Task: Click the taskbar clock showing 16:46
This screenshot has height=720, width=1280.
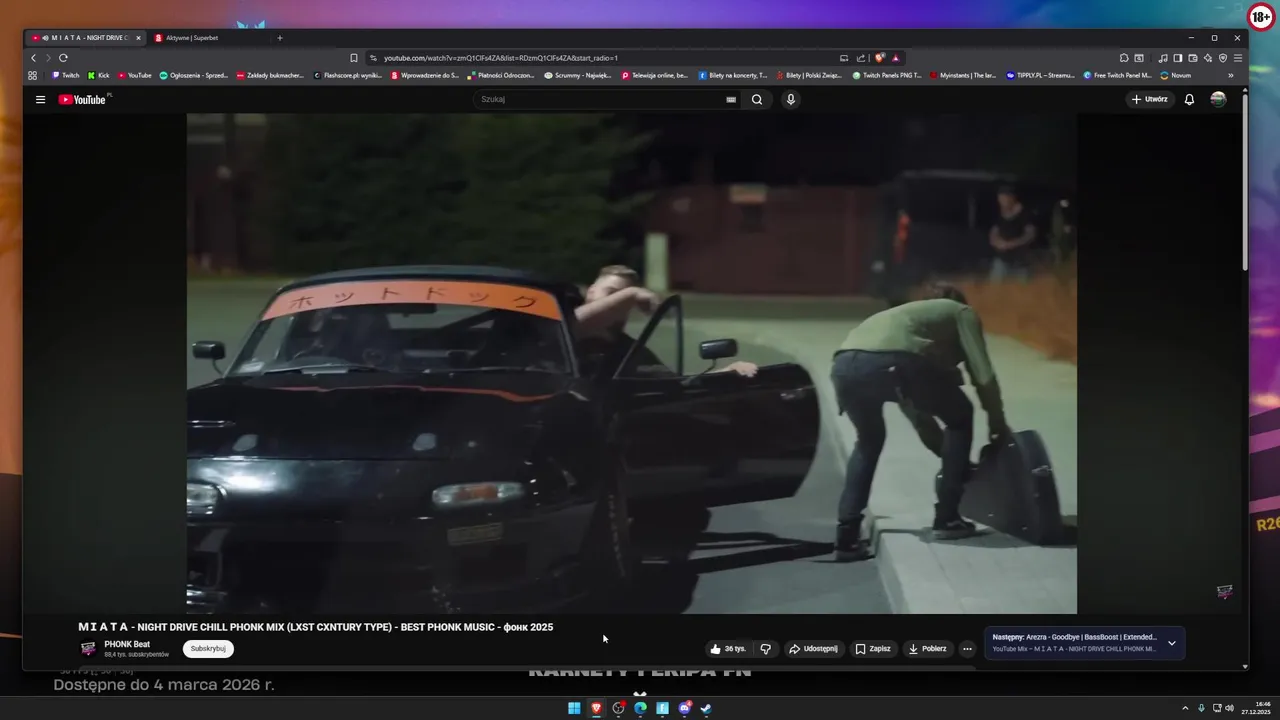Action: click(1255, 708)
